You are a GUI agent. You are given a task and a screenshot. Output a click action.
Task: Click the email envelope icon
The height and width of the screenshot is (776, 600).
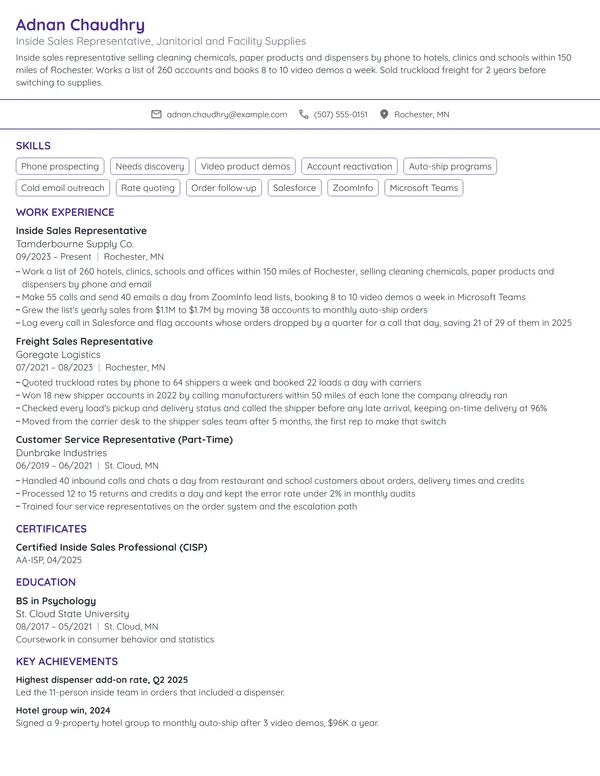point(156,114)
